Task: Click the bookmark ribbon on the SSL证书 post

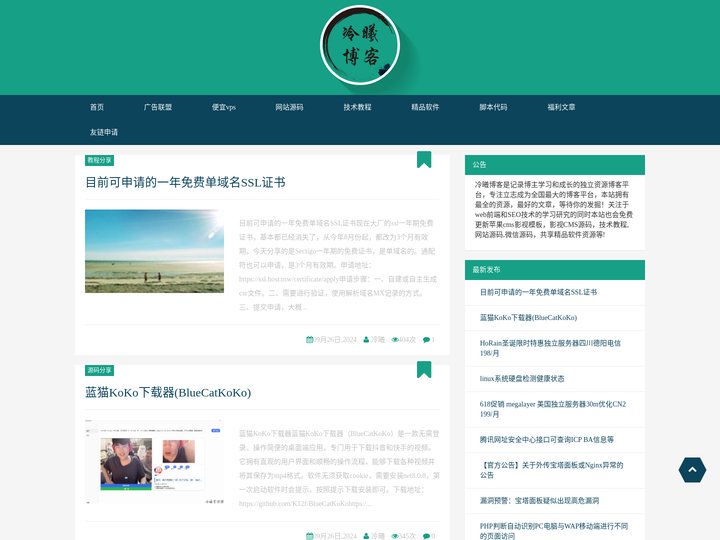Action: coord(424,159)
